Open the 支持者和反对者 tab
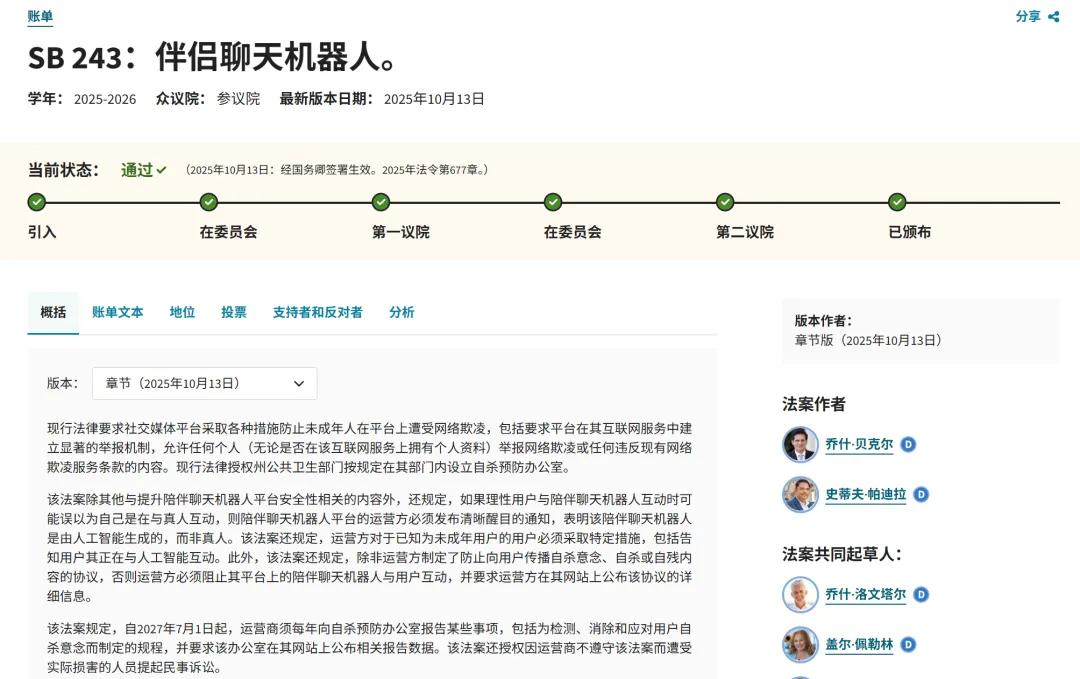The height and width of the screenshot is (679, 1080). point(318,313)
